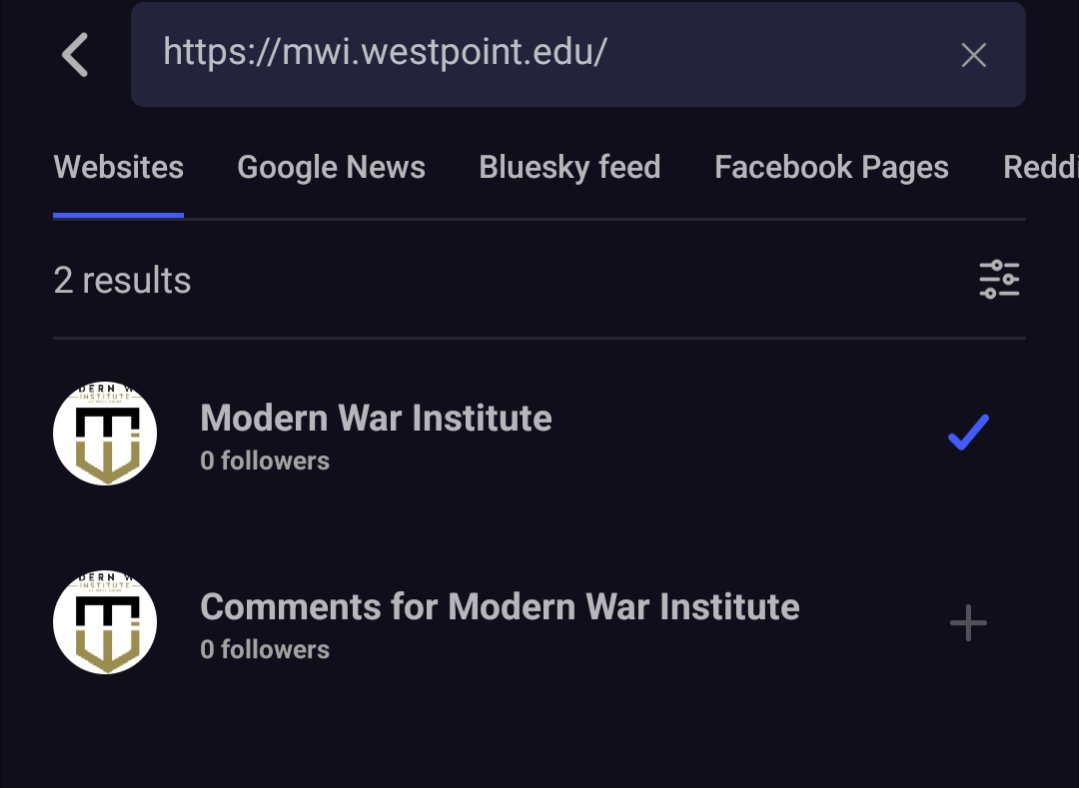1079x788 pixels.
Task: Go back with the left chevron arrow
Action: point(75,54)
